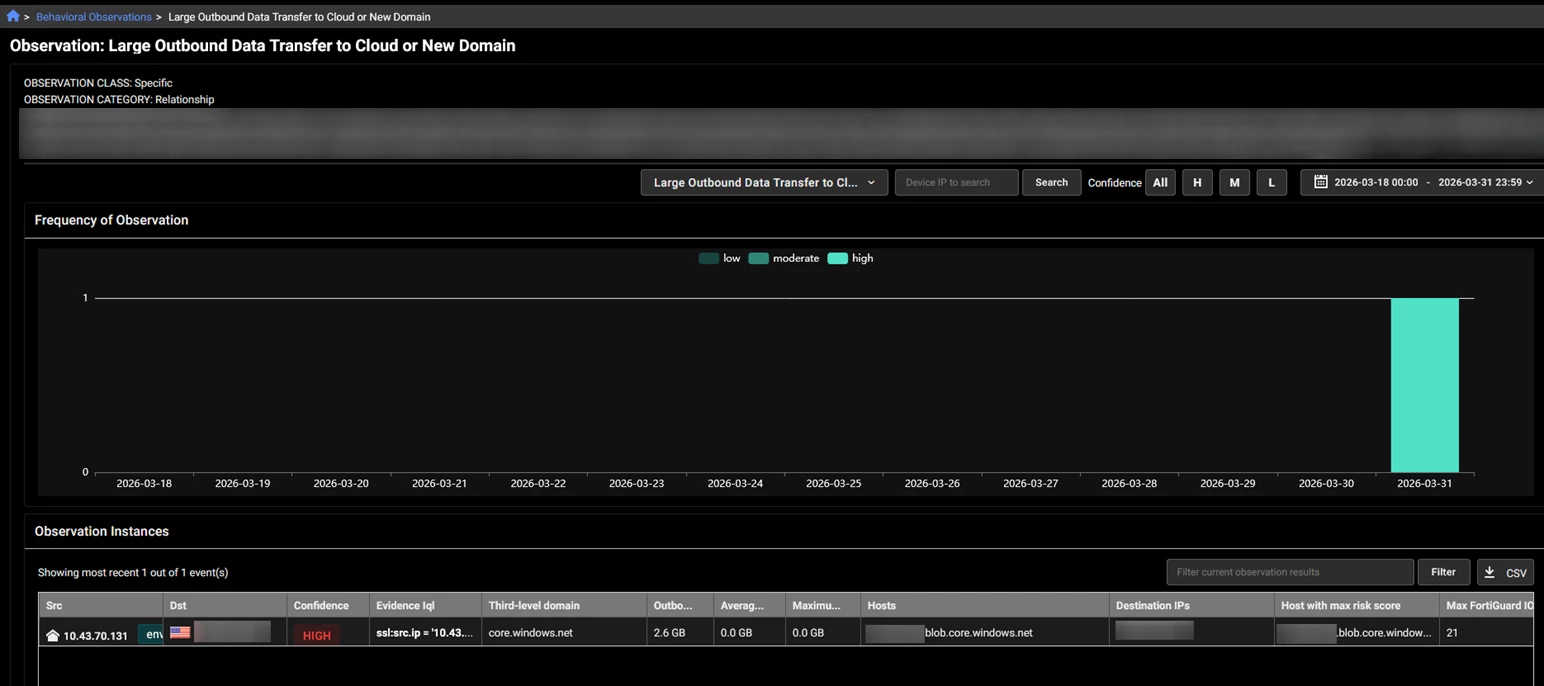Click the calendar icon in date range
The height and width of the screenshot is (686, 1544).
[1320, 182]
